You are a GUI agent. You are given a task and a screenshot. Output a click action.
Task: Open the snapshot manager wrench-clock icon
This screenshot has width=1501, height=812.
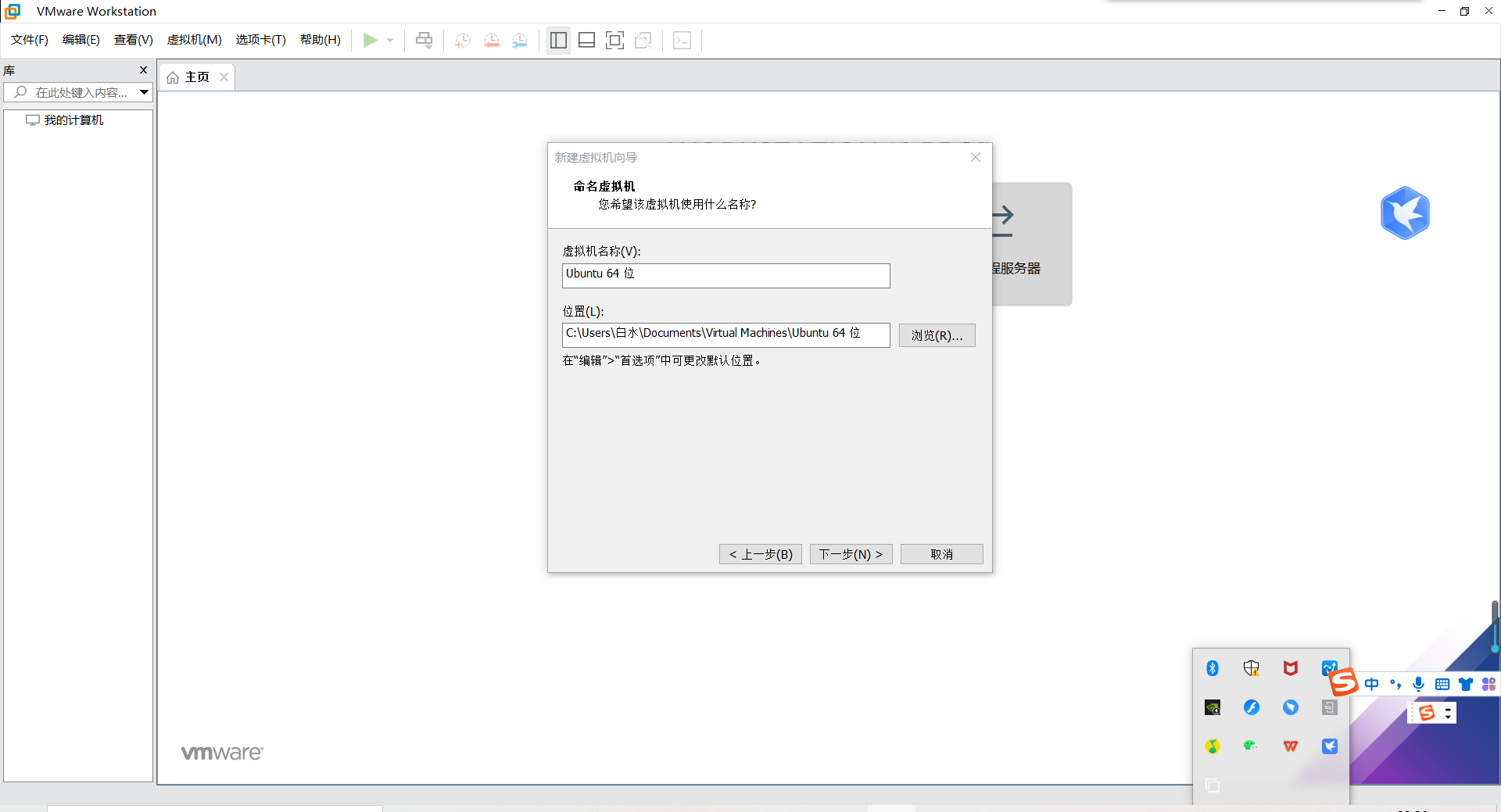pyautogui.click(x=520, y=41)
